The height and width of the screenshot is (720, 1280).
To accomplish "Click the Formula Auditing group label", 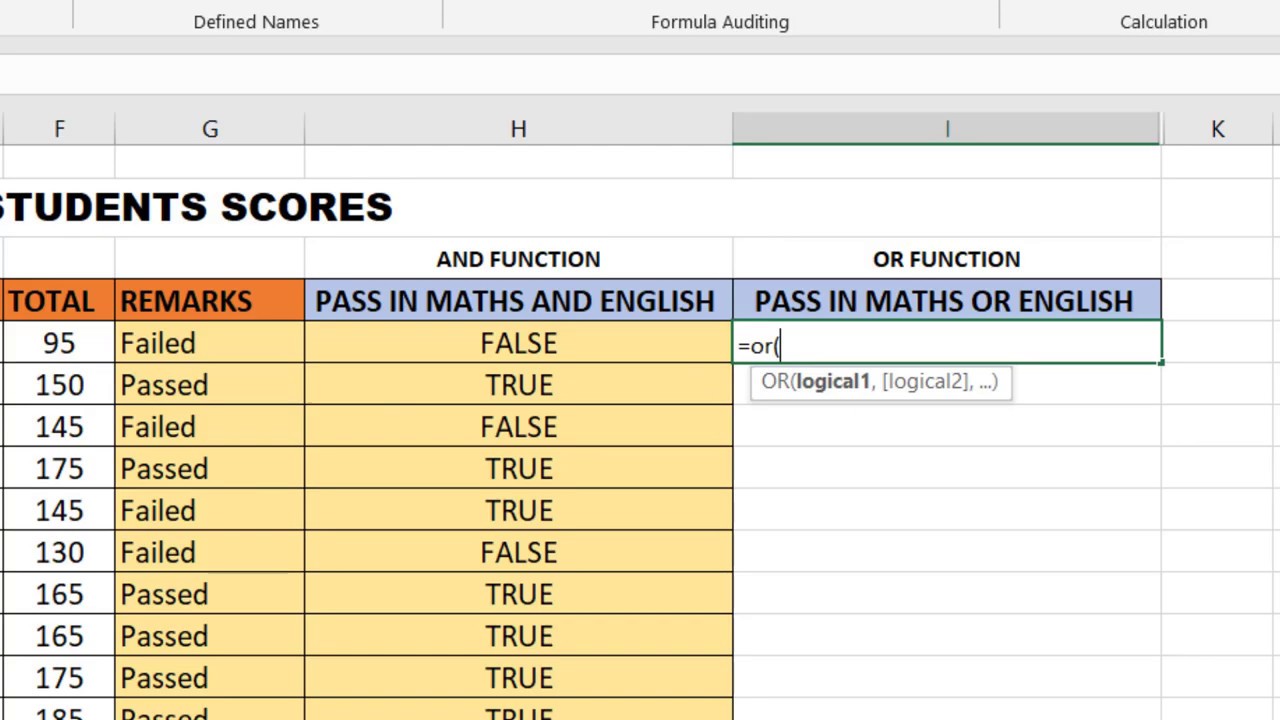I will coord(720,22).
